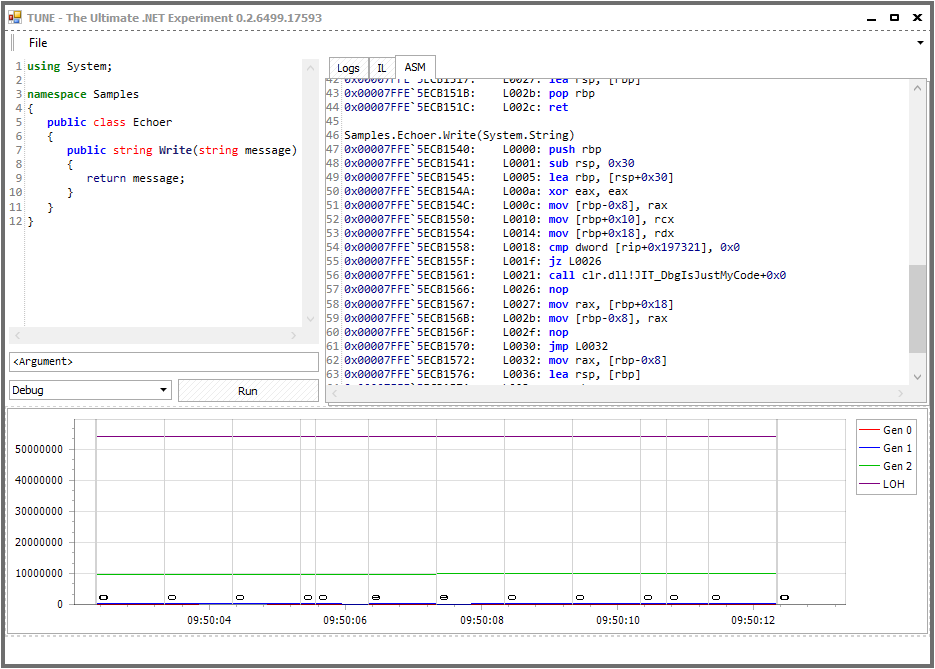Click the Gen 0 legend entry
Viewport: 935px width, 669px height.
tap(886, 430)
